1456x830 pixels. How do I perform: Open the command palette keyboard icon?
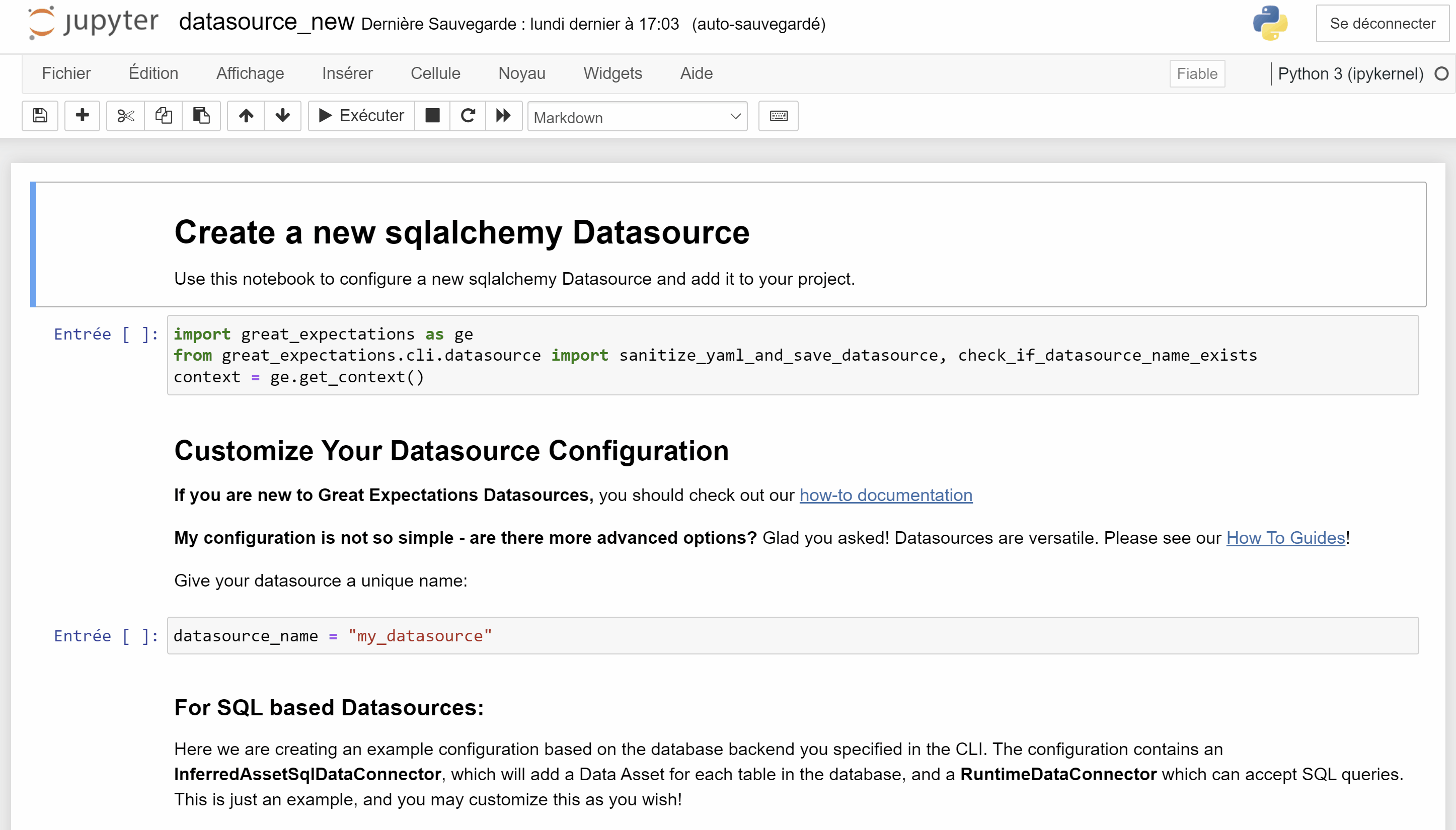click(778, 116)
